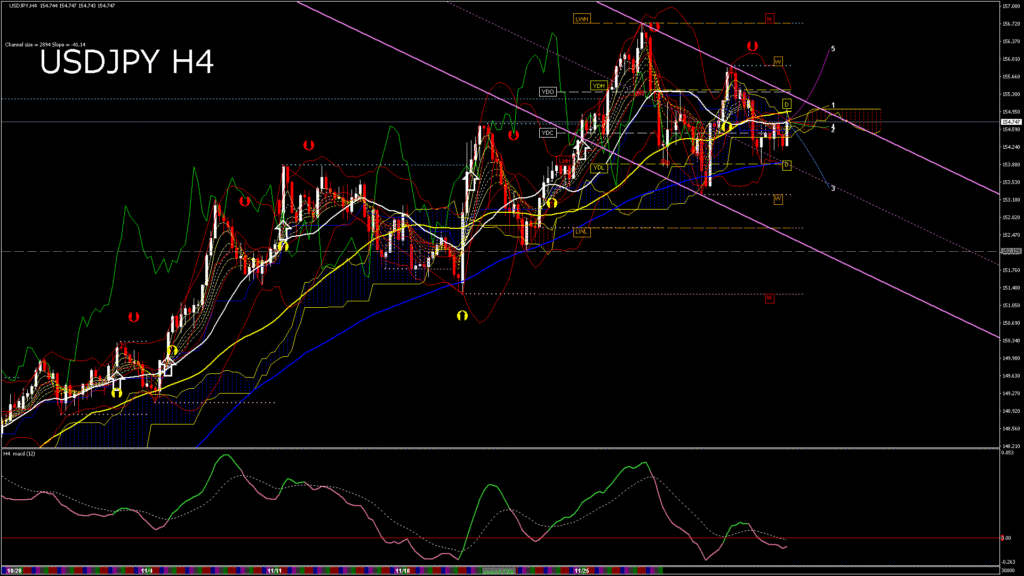Image resolution: width=1024 pixels, height=576 pixels.
Task: Select the upper W weekly label near 156.010
Action: click(778, 61)
